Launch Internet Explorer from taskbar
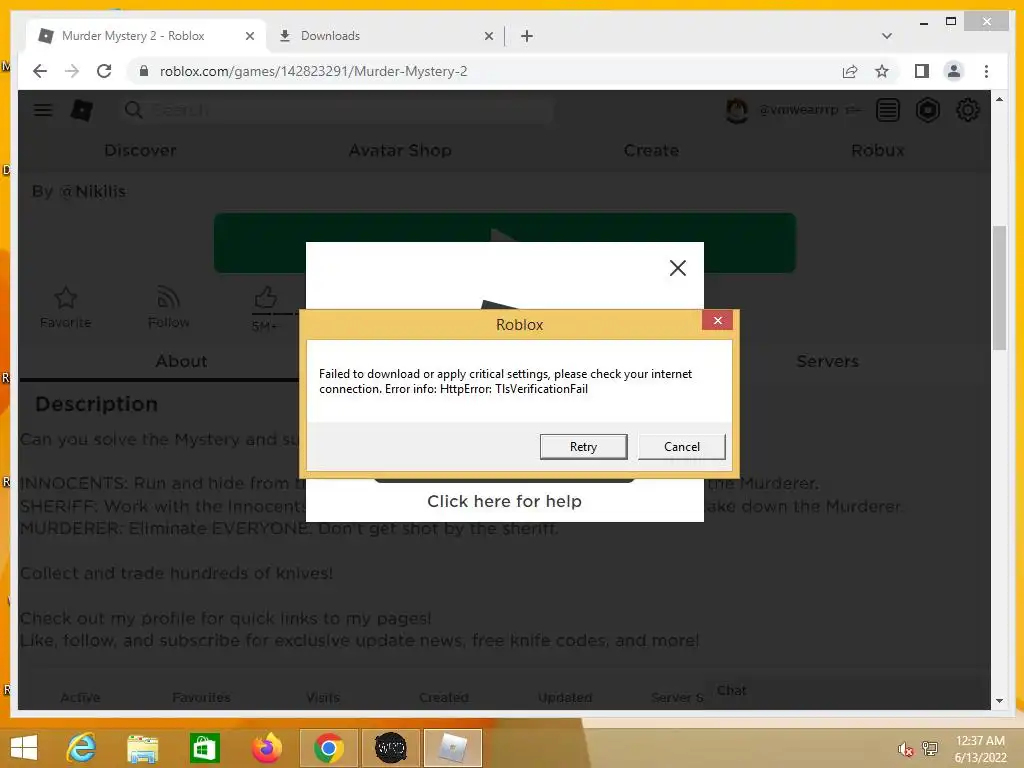Viewport: 1024px width, 768px height. 82,748
